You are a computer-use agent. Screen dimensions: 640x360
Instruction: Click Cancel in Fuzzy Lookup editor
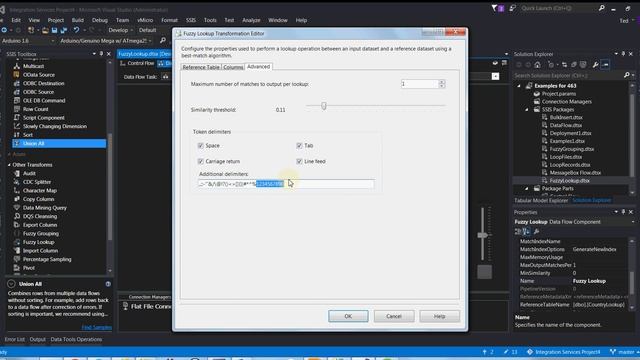394,316
